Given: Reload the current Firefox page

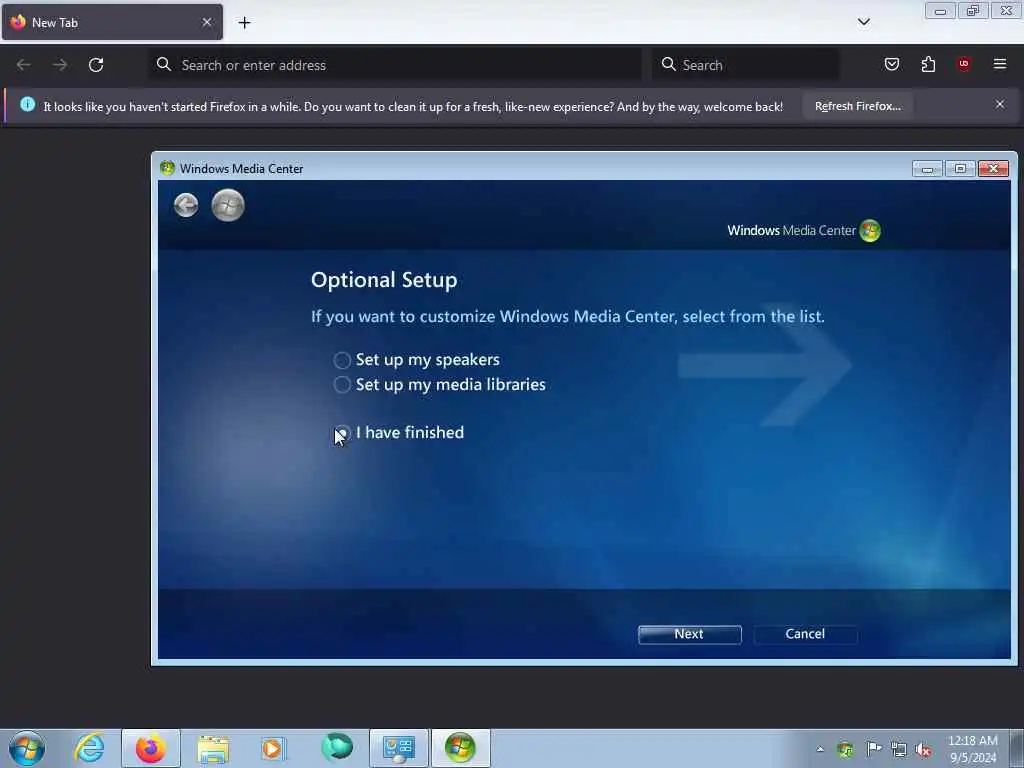Looking at the screenshot, I should [96, 65].
